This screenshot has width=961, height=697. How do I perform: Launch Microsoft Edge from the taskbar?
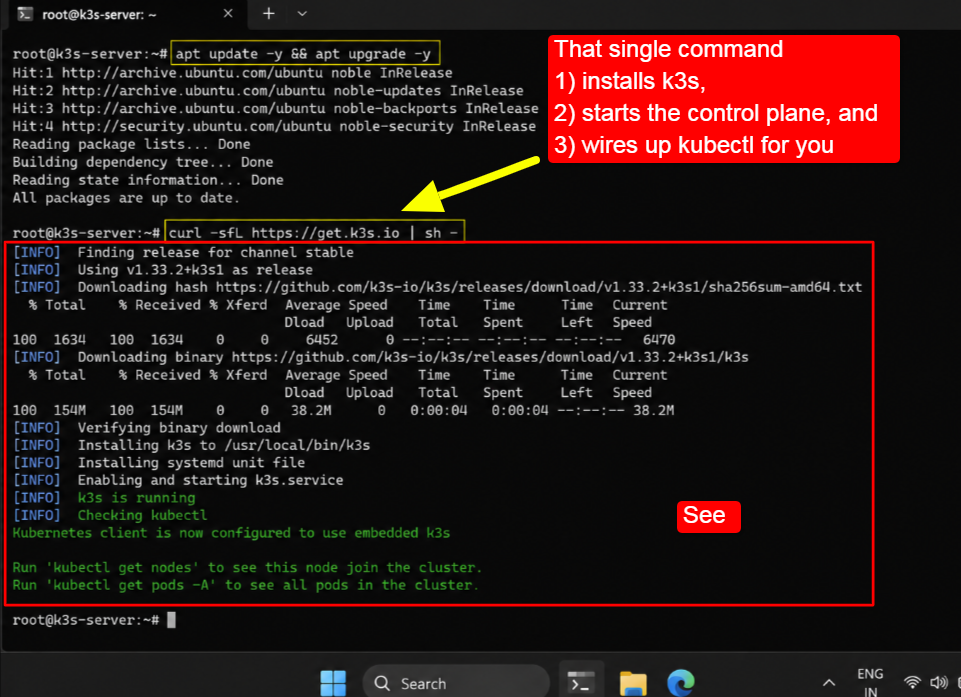tap(680, 683)
